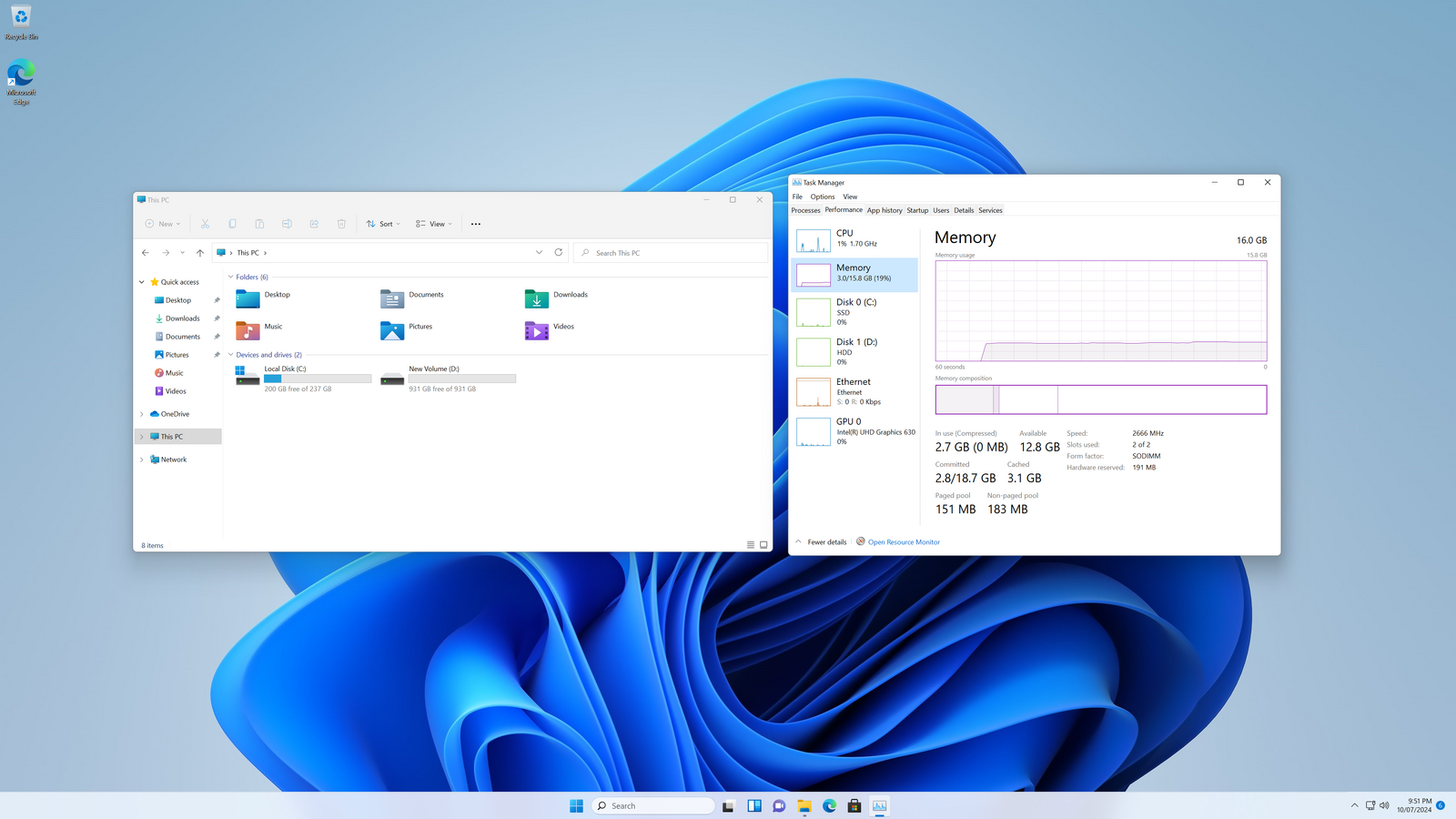Screen dimensions: 1456x819
Task: Open Microsoft Edge from the taskbar
Action: pyautogui.click(x=830, y=806)
